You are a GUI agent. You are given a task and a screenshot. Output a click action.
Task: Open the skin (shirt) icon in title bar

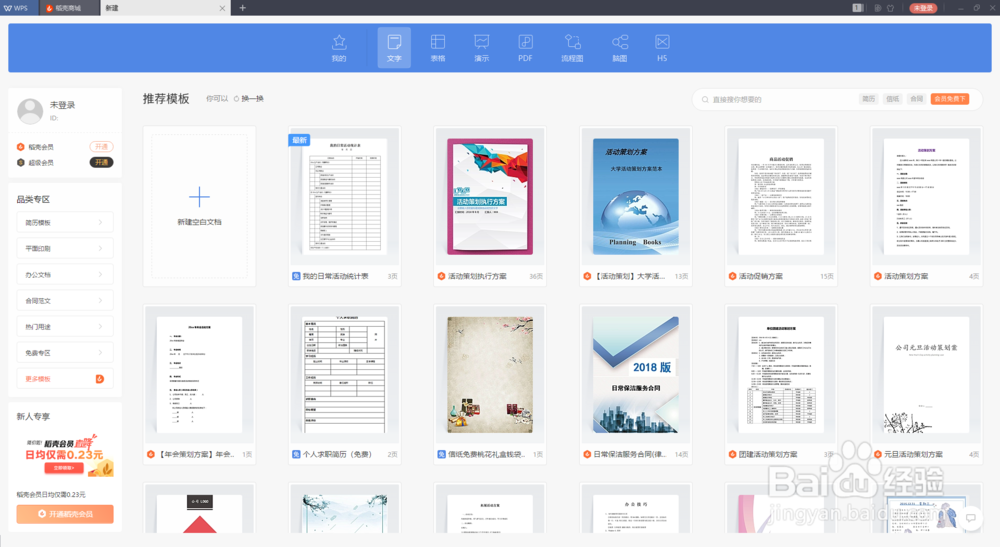pyautogui.click(x=890, y=8)
